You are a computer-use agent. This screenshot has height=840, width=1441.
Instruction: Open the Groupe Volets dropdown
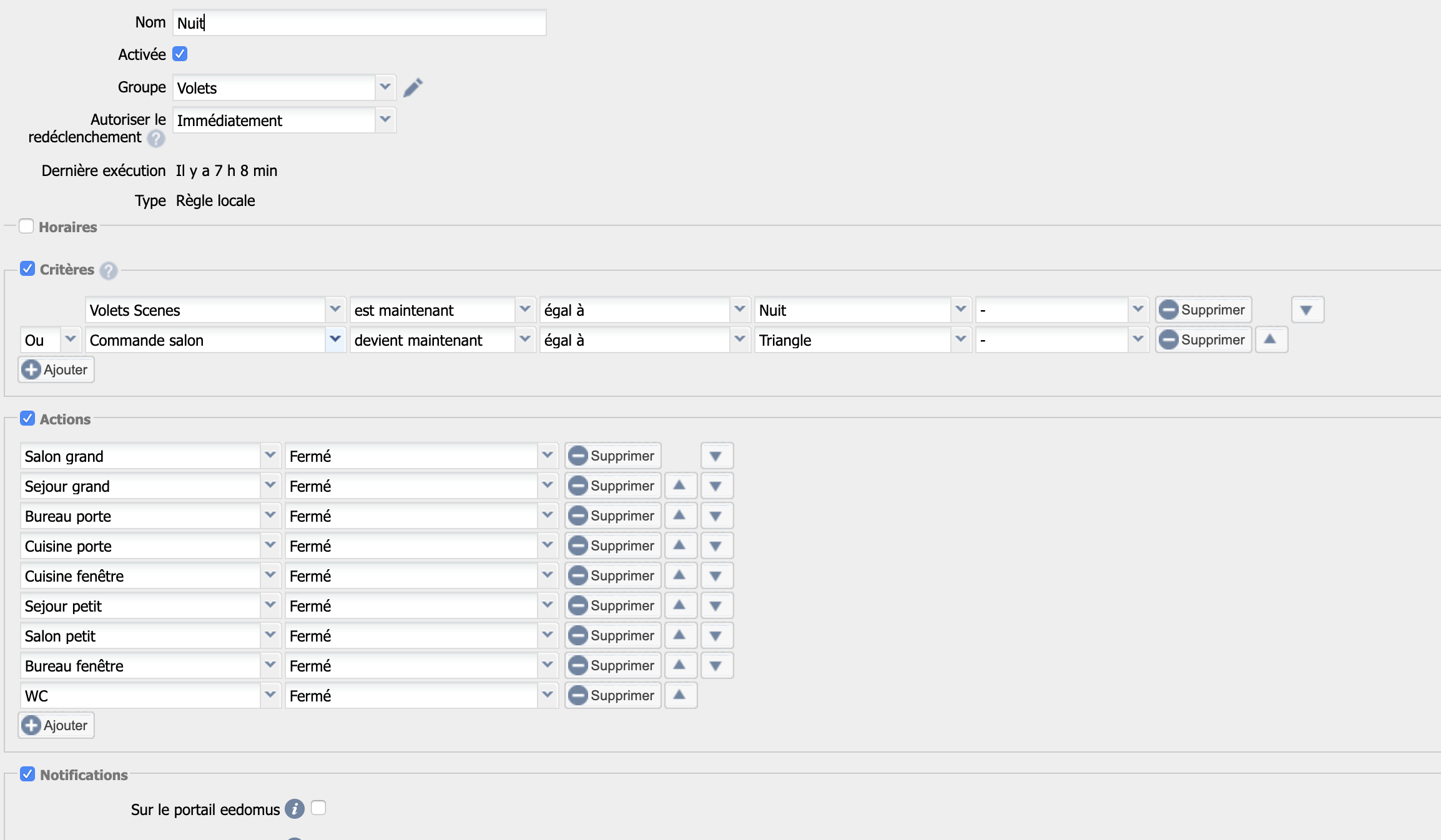(385, 87)
